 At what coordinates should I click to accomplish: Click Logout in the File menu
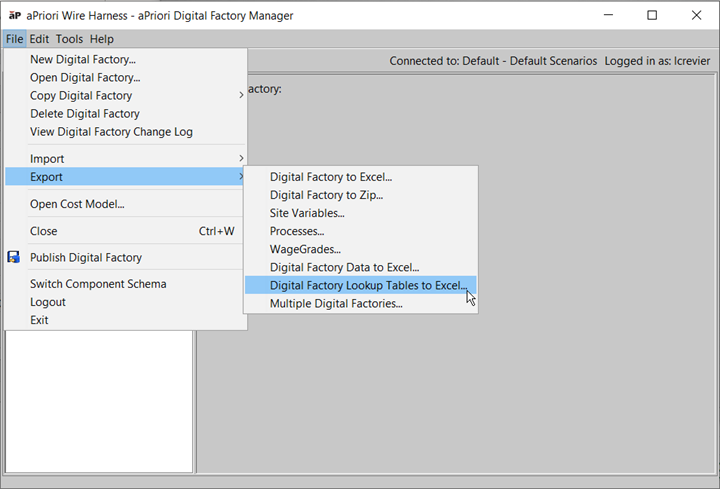point(125,302)
